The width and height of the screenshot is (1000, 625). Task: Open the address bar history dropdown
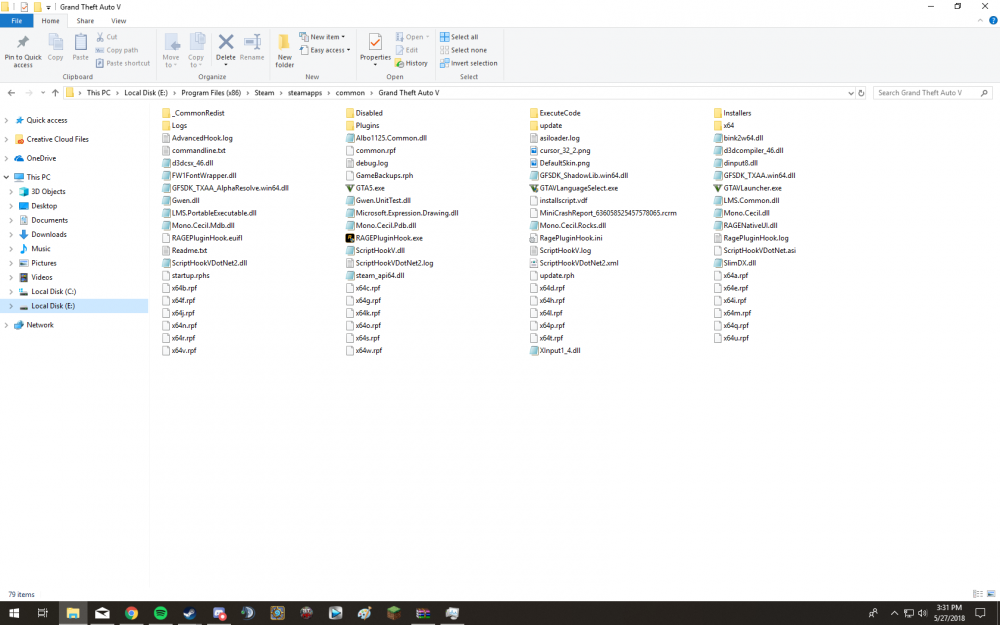pyautogui.click(x=850, y=93)
